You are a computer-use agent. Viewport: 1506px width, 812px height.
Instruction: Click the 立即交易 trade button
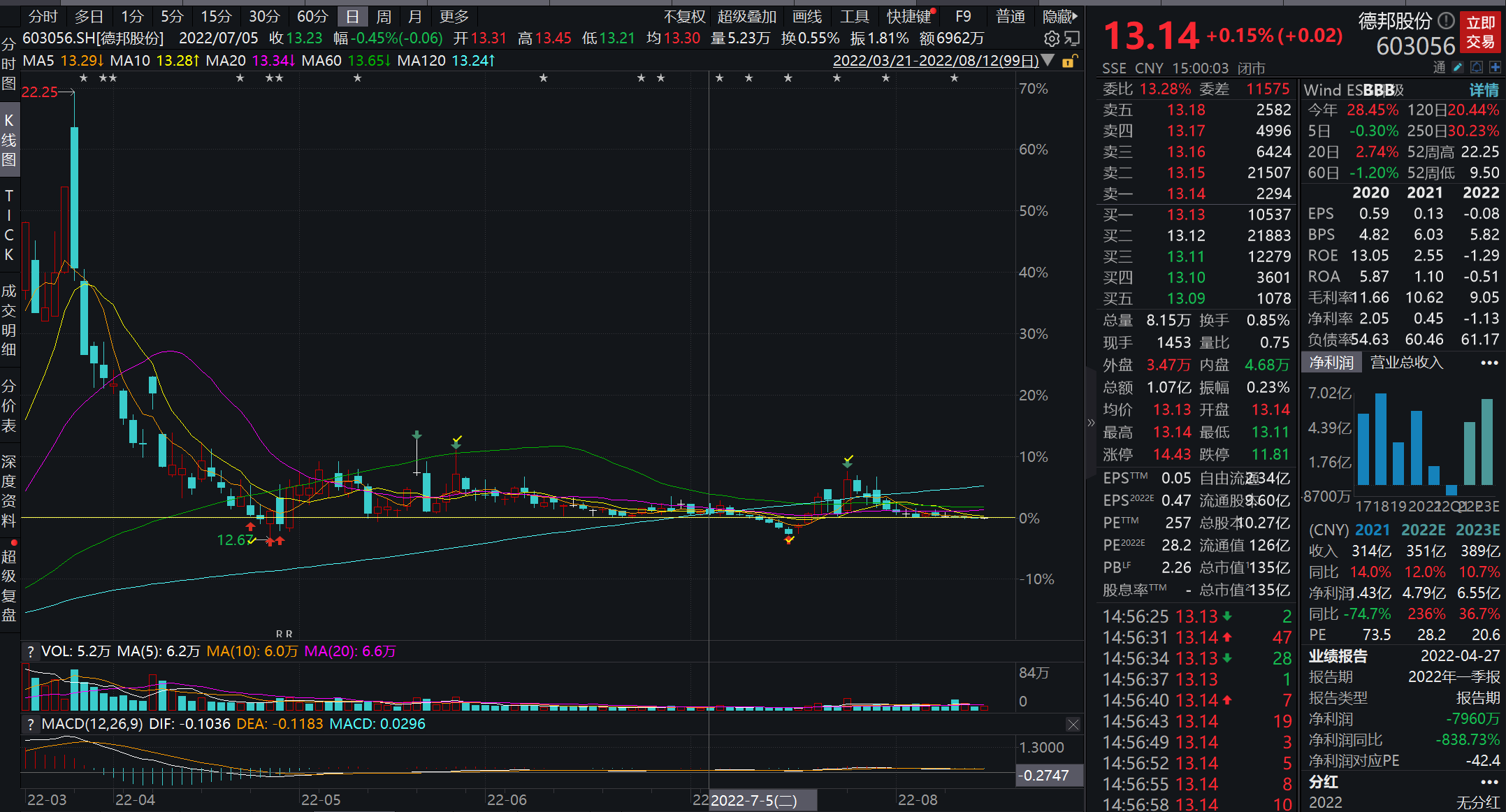tap(1480, 32)
